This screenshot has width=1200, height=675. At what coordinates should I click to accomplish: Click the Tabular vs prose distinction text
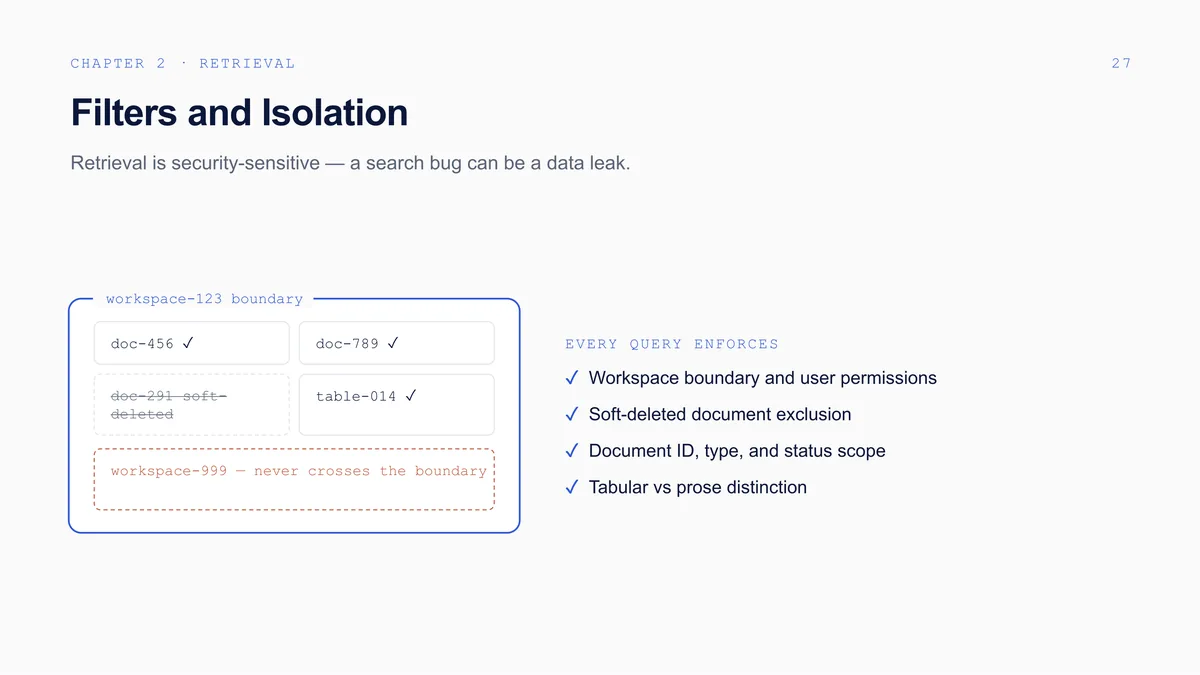698,487
